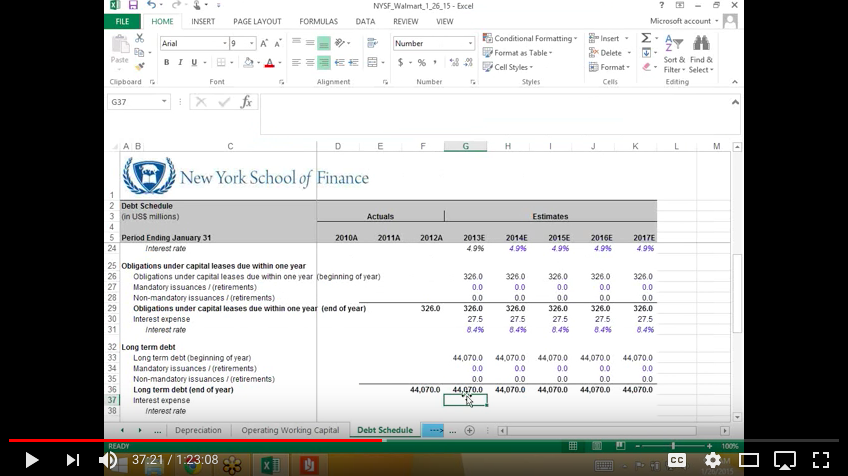This screenshot has height=476, width=848.
Task: Expand the Number format dropdown
Action: (x=471, y=44)
